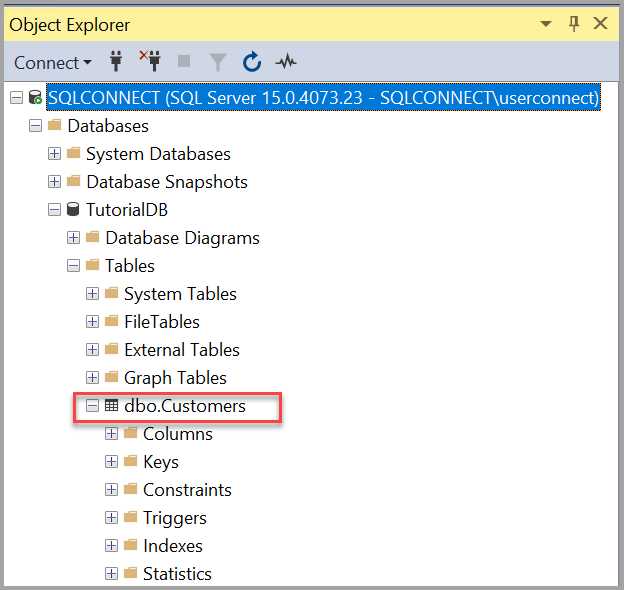Select the Tables folder label

click(129, 266)
